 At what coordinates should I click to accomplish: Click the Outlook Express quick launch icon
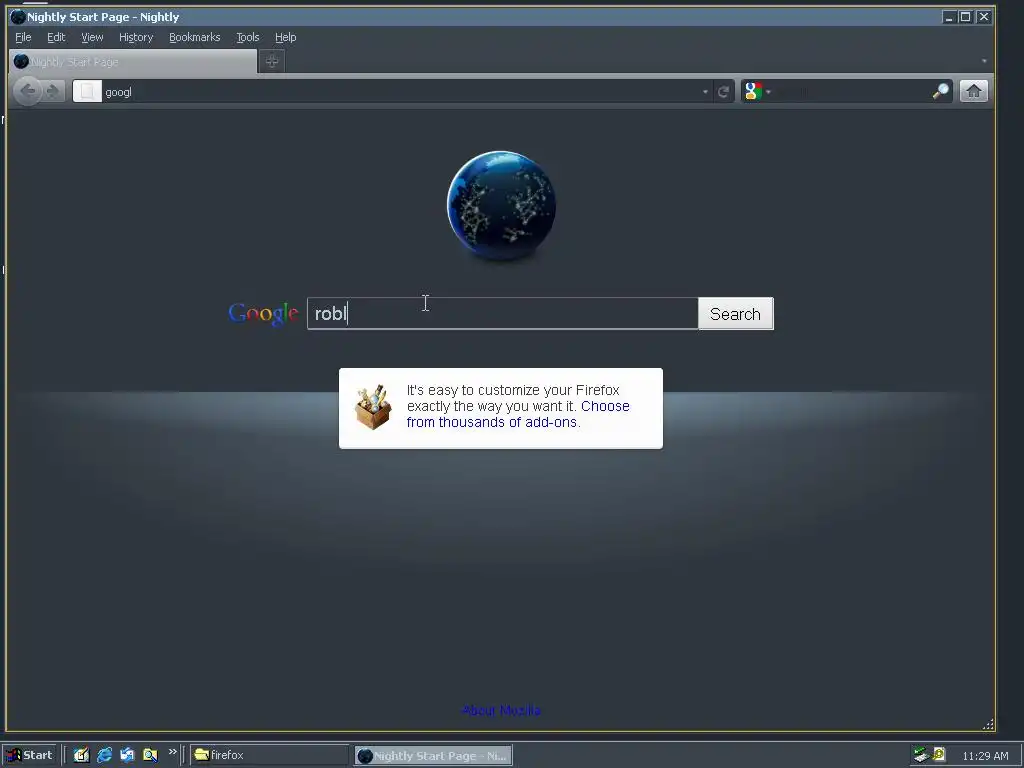(x=127, y=755)
